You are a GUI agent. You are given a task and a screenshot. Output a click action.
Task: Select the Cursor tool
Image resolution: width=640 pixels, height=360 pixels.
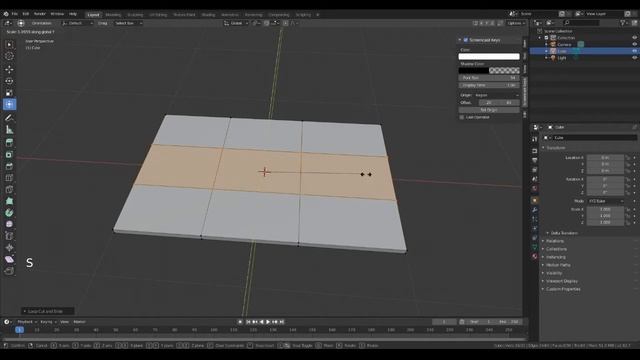point(9,56)
